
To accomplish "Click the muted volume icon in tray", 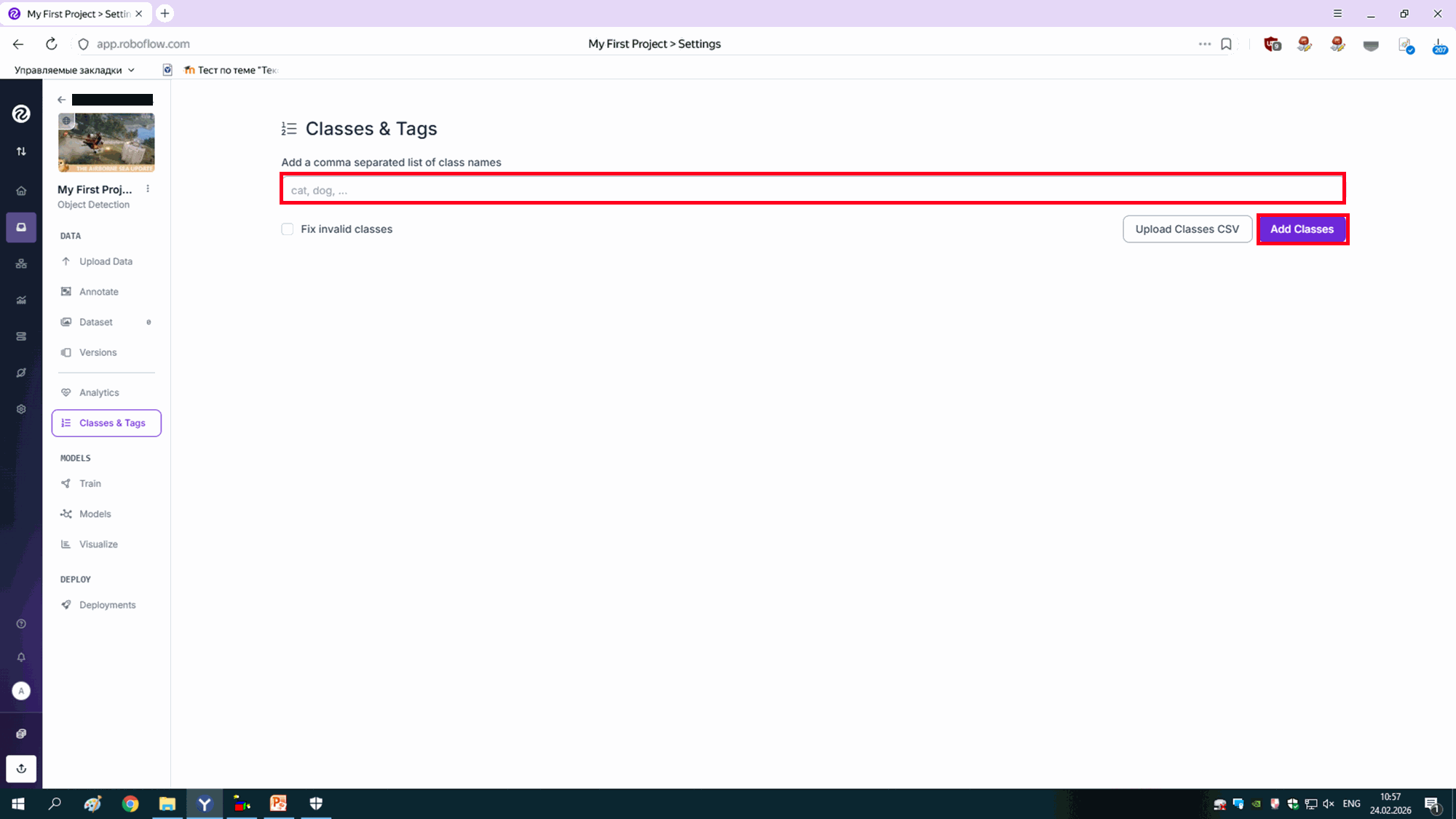I will pos(1329,804).
